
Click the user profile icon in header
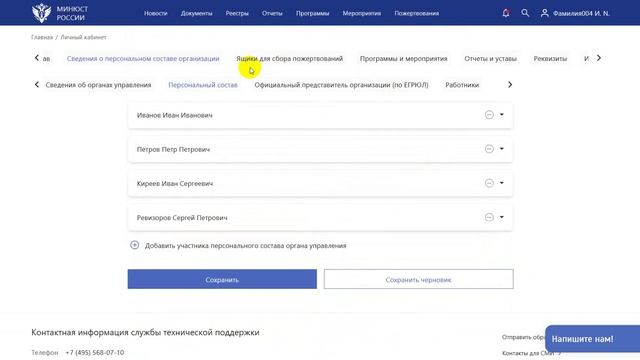coord(544,13)
